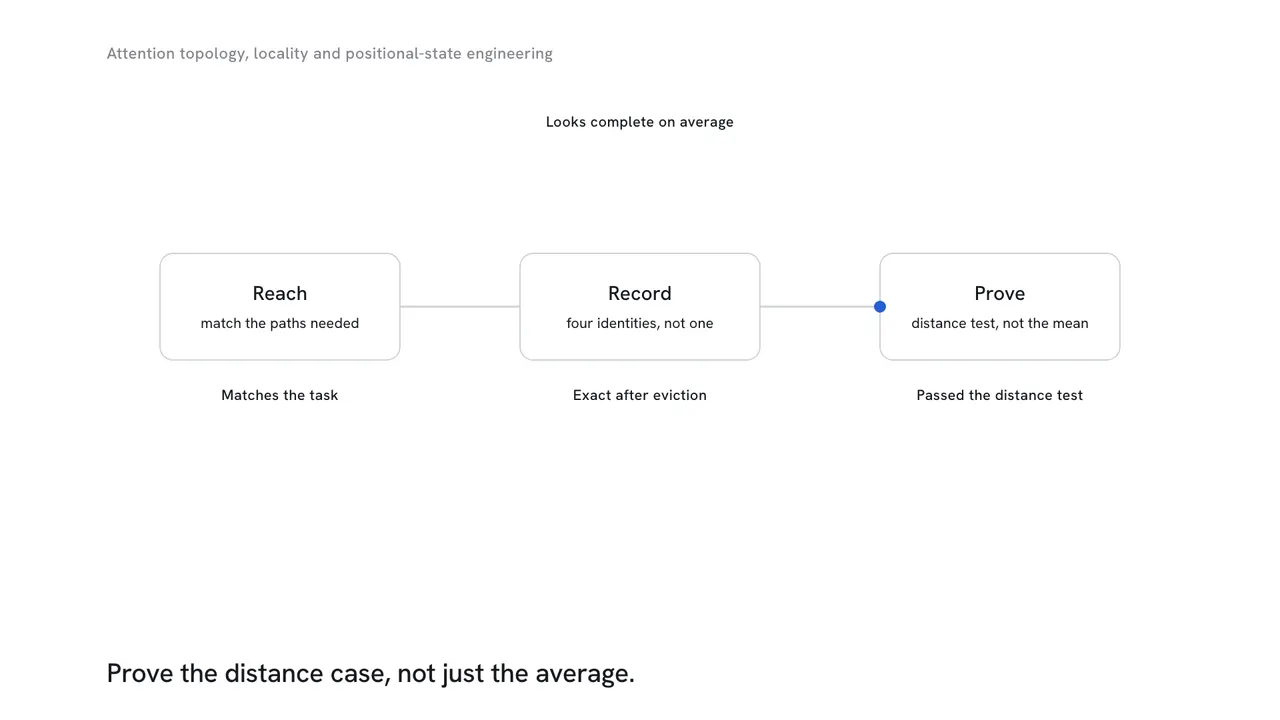1280x720 pixels.
Task: Select 'match the paths needed' subtitle
Action: tap(280, 323)
